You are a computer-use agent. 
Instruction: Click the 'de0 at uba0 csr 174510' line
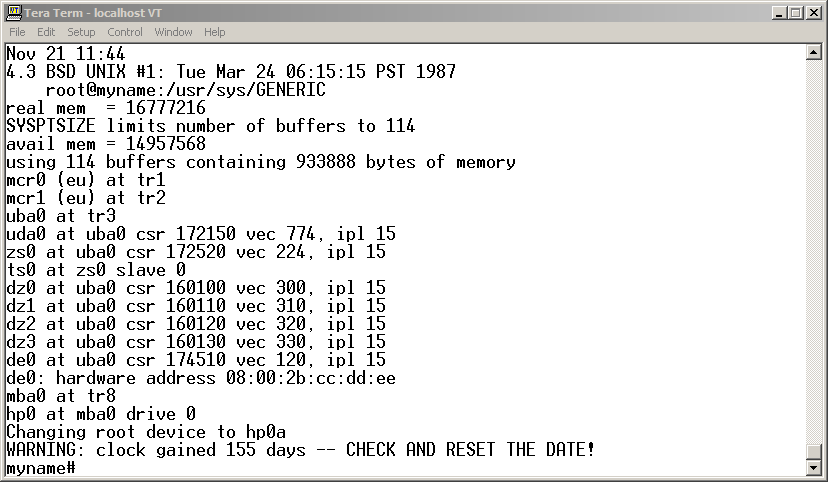[196, 360]
